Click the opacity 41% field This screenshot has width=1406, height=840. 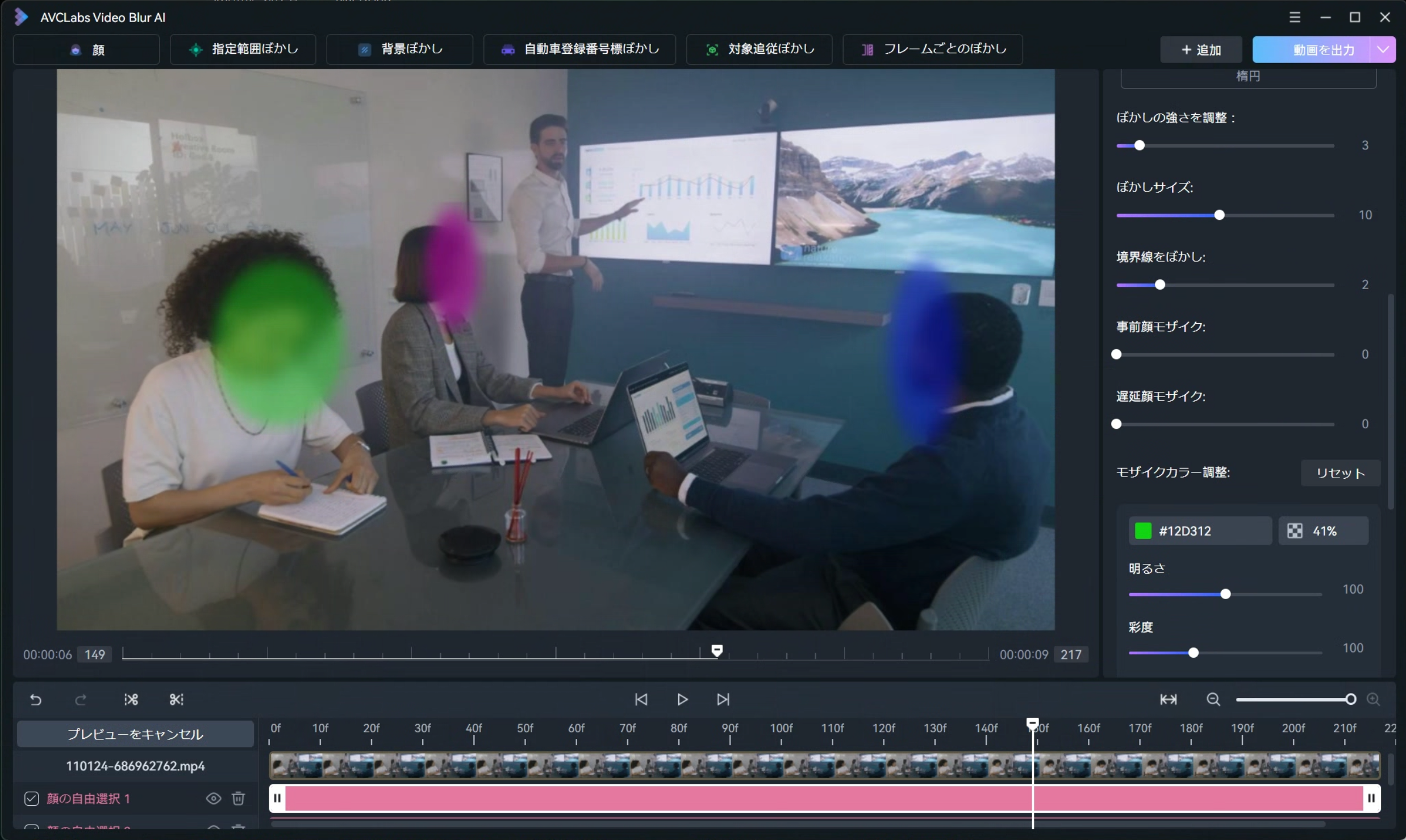1324,531
